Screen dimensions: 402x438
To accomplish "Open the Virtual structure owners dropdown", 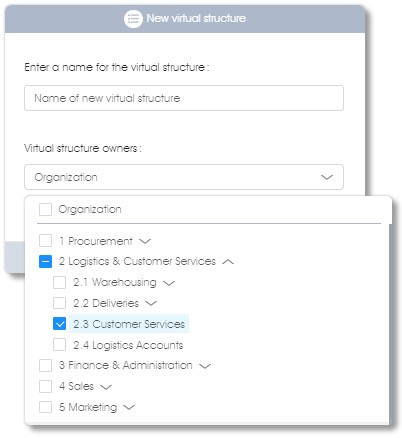I will (x=184, y=177).
